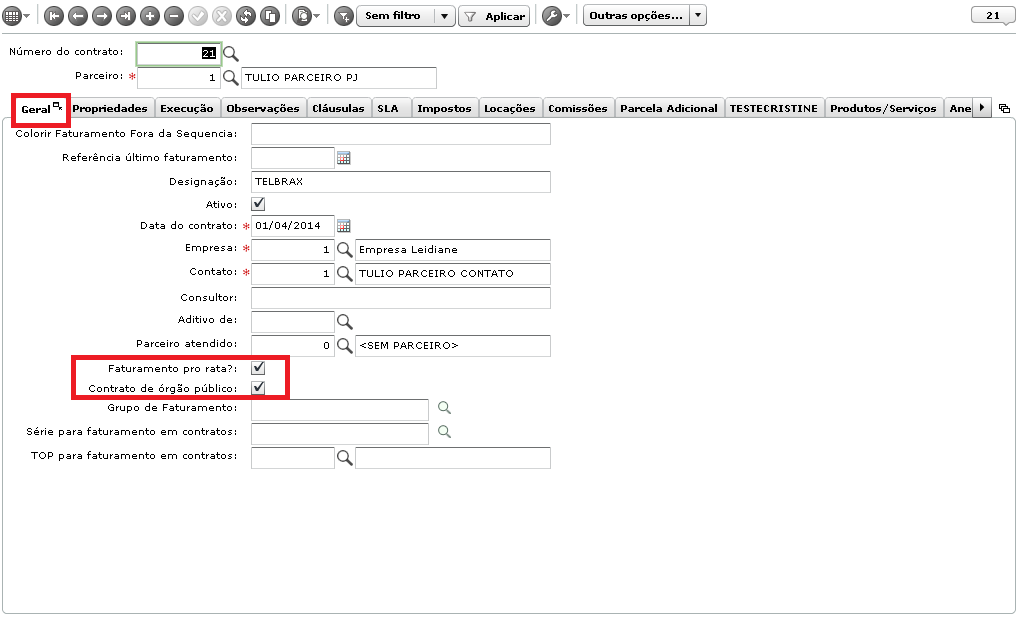Disable Contrato de órgão público checkbox

pyautogui.click(x=258, y=388)
